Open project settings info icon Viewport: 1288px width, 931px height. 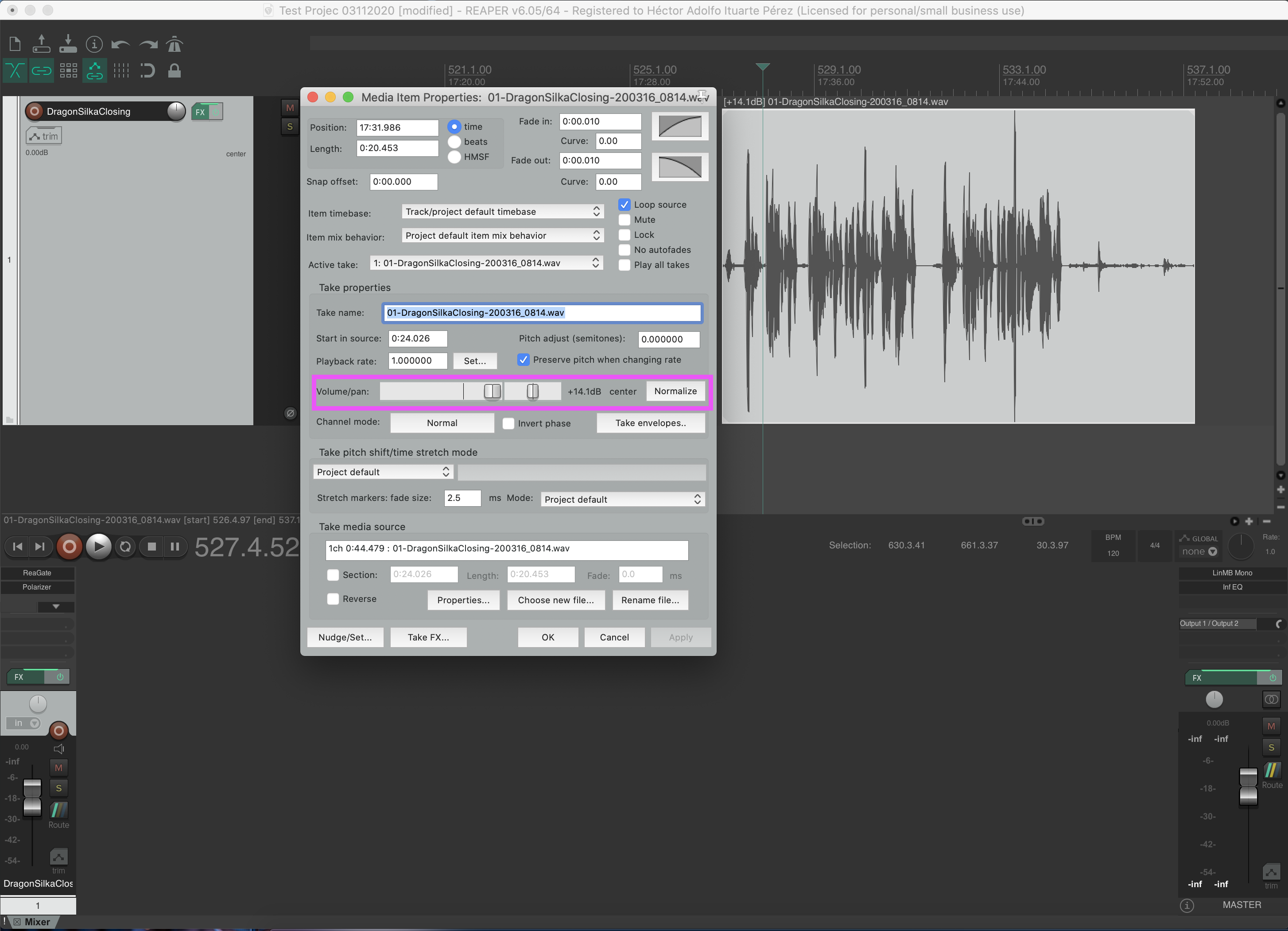tap(94, 44)
